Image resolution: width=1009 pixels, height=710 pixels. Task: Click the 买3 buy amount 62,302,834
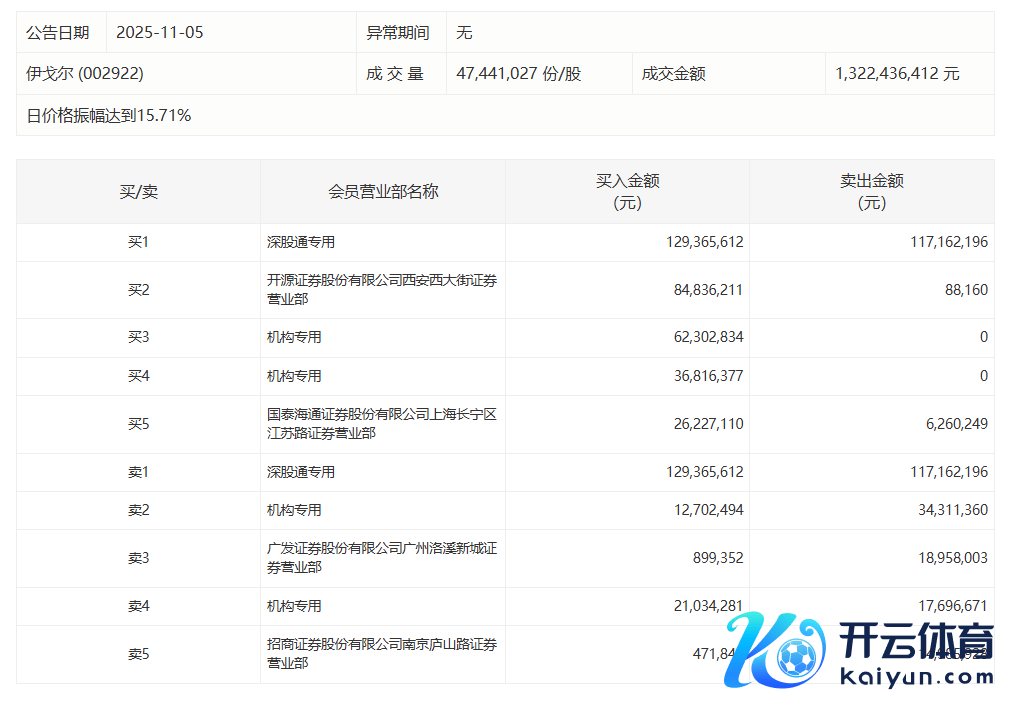704,337
